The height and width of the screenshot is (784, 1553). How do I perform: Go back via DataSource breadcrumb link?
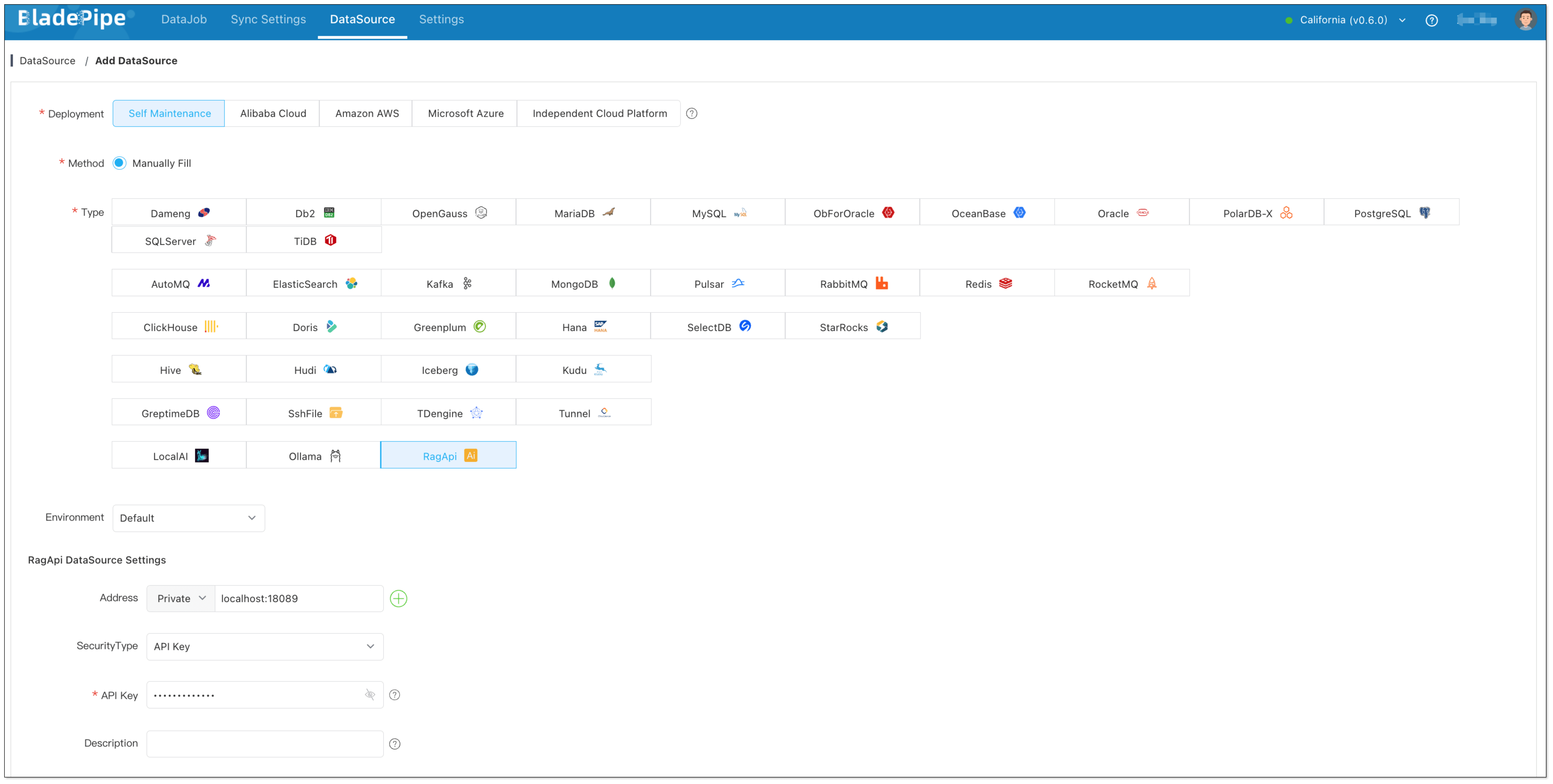47,60
